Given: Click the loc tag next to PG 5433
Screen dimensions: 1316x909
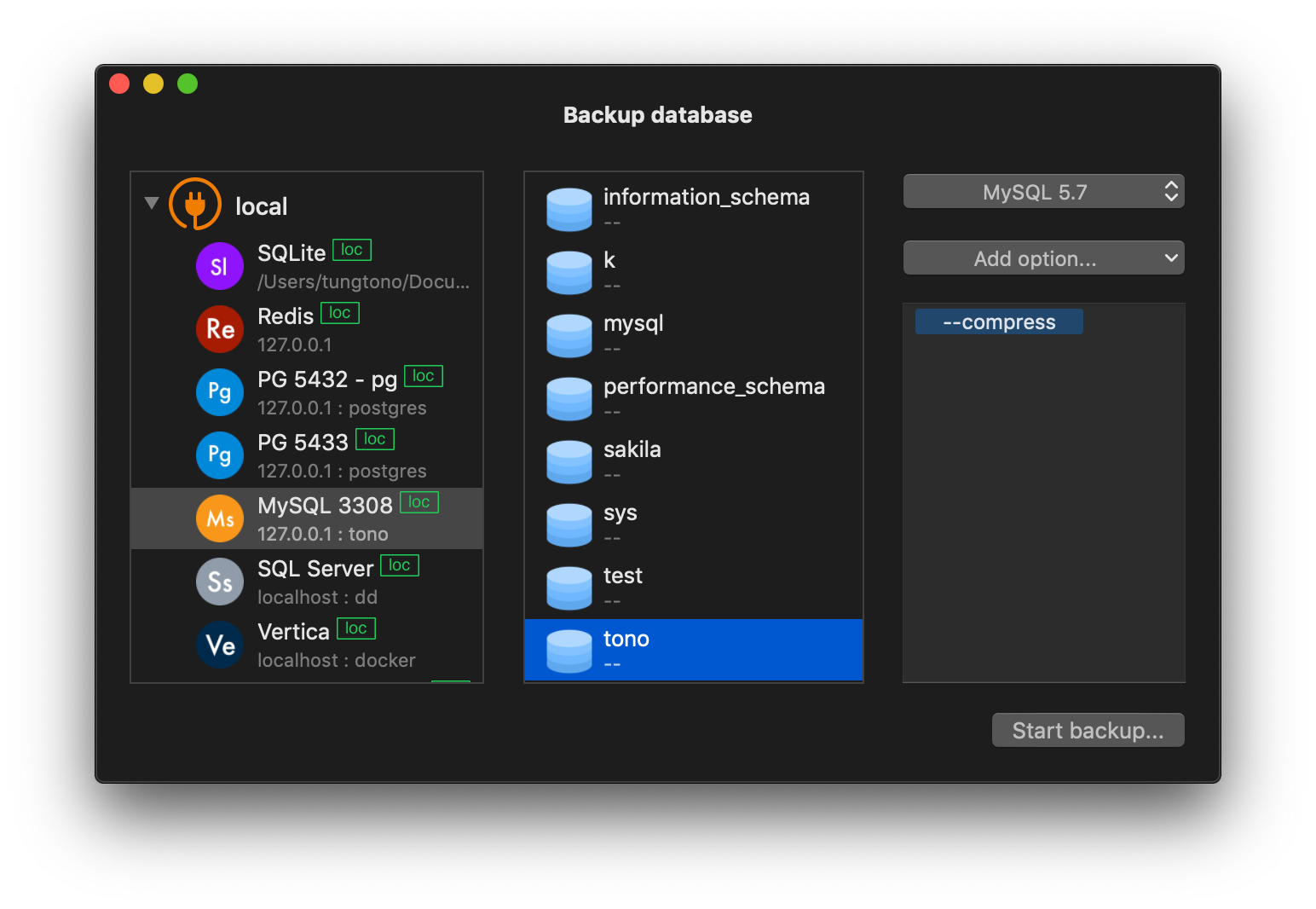Looking at the screenshot, I should click(x=375, y=439).
